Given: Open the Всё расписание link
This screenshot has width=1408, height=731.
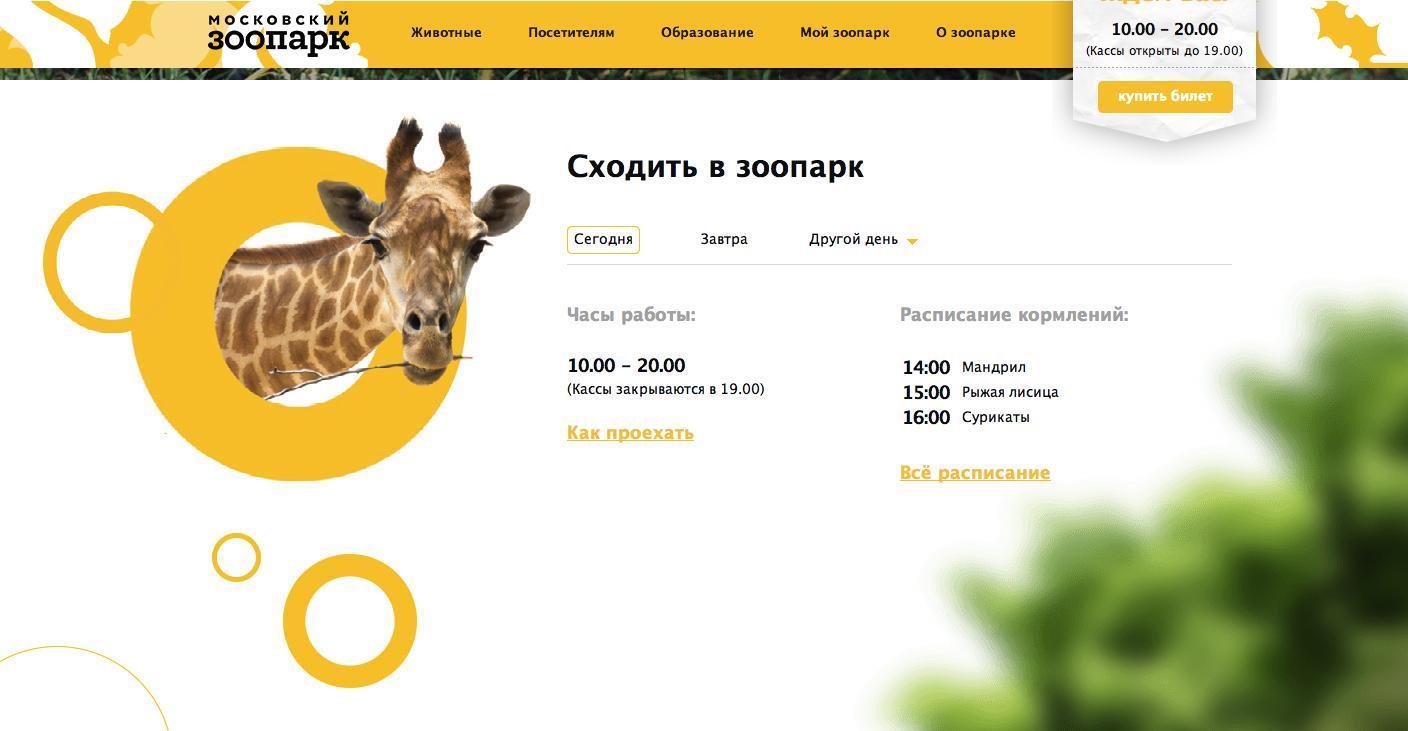Looking at the screenshot, I should 975,473.
